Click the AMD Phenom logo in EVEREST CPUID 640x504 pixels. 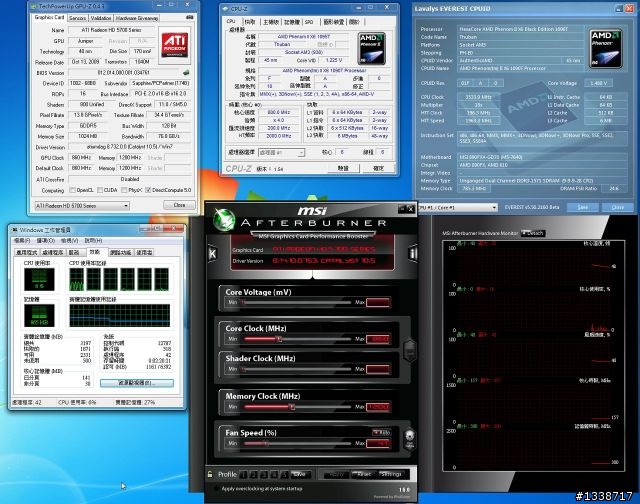(606, 48)
